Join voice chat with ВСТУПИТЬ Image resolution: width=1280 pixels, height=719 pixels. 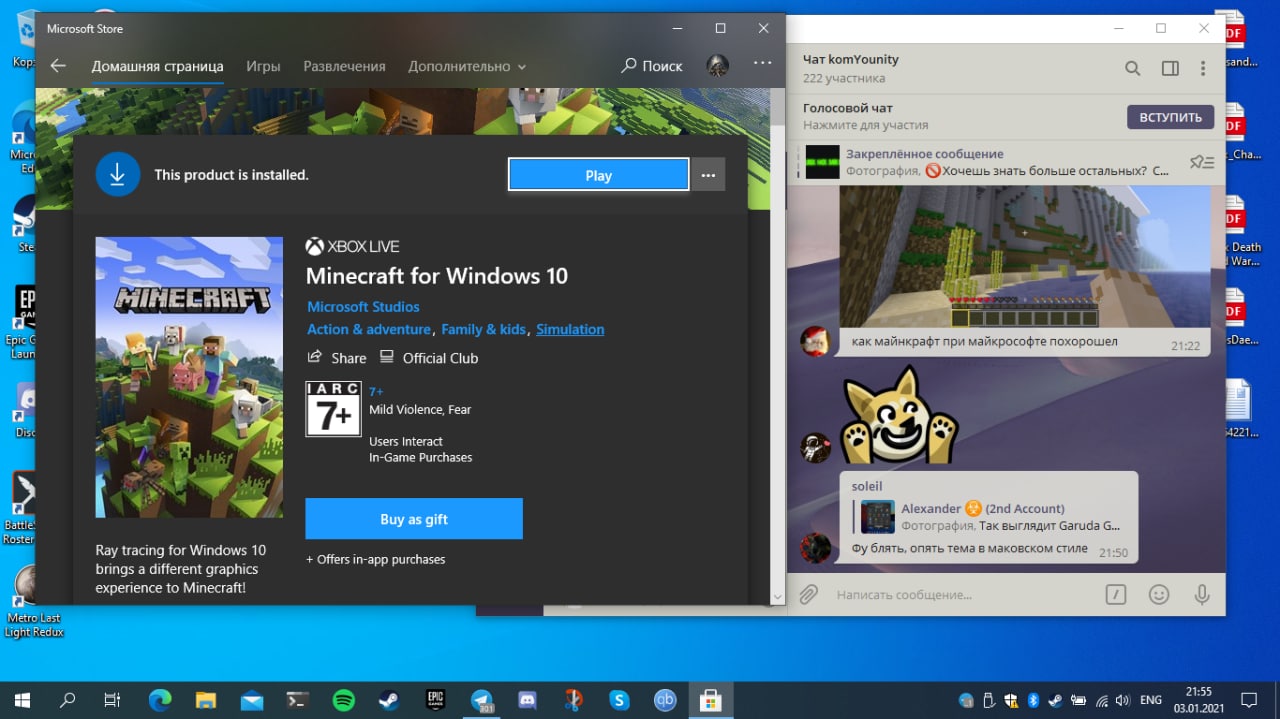[x=1170, y=117]
